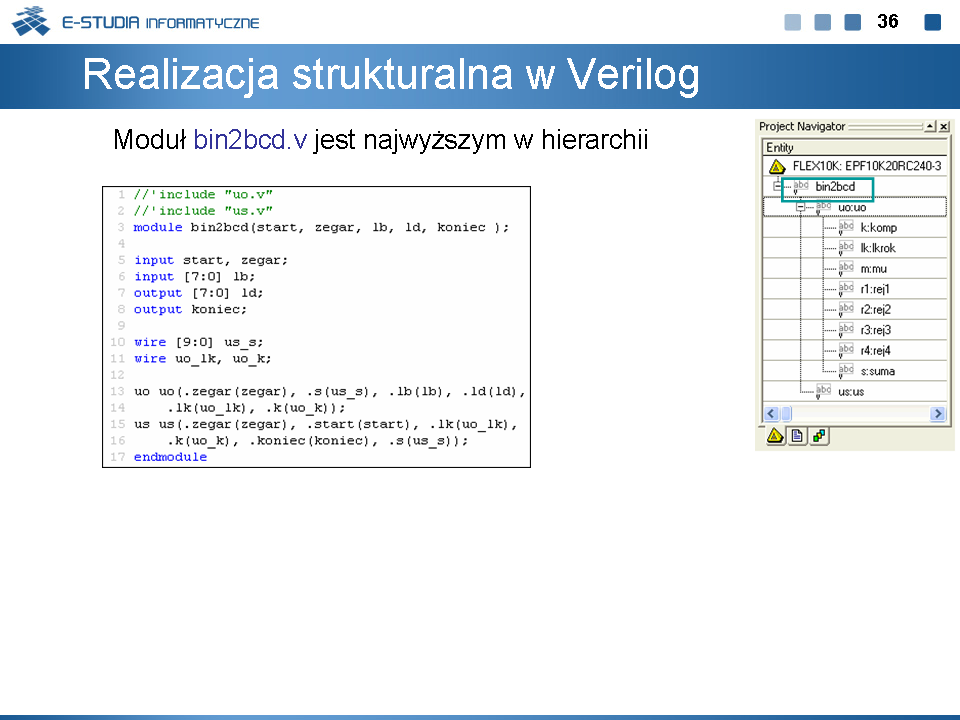Click the us:us entity icon
This screenshot has height=720, width=960.
pyautogui.click(x=823, y=392)
